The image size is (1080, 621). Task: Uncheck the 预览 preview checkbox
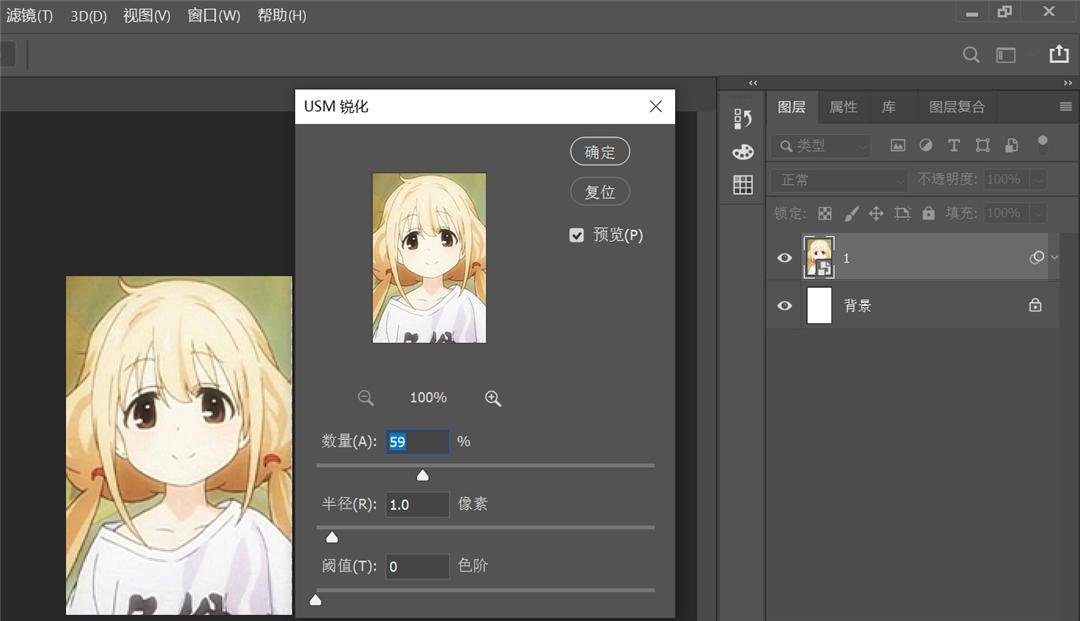tap(577, 235)
